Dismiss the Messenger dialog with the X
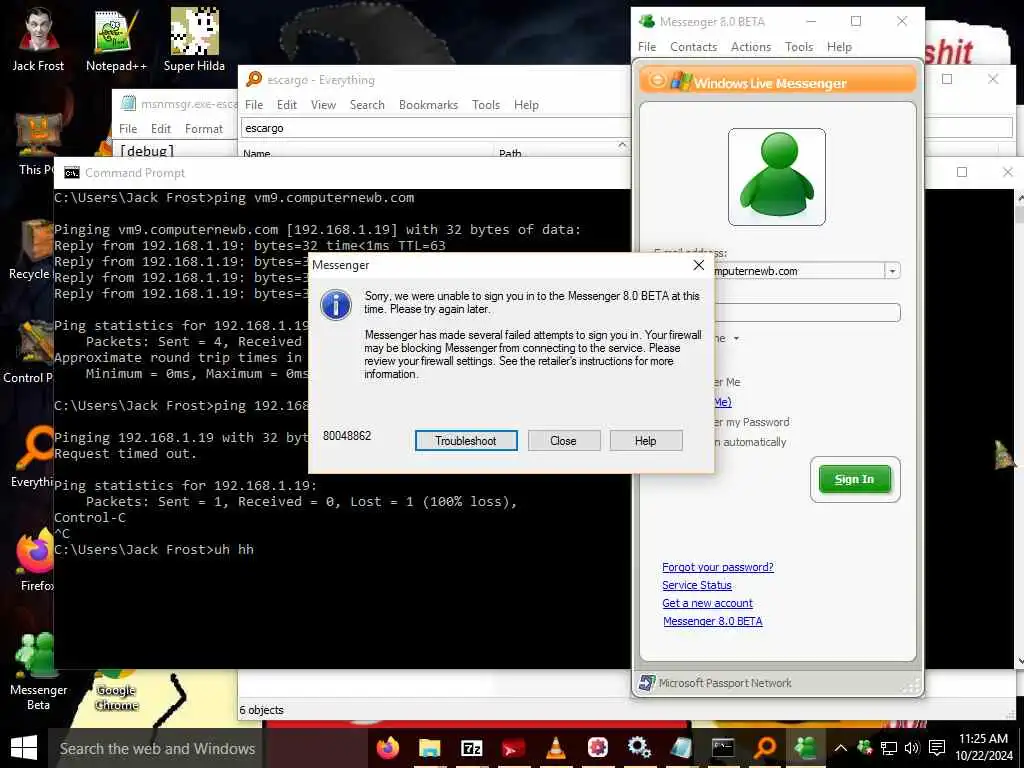 [699, 265]
